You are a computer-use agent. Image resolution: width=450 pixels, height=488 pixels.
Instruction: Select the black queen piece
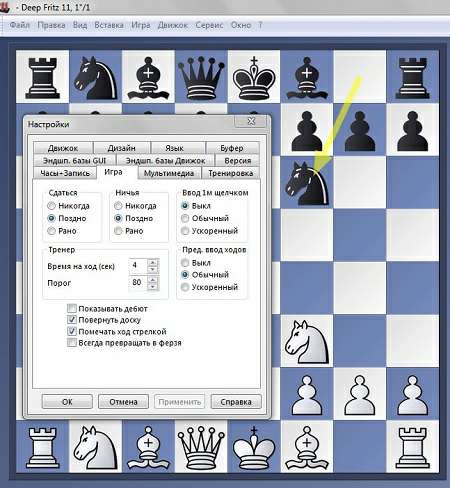pyautogui.click(x=201, y=77)
